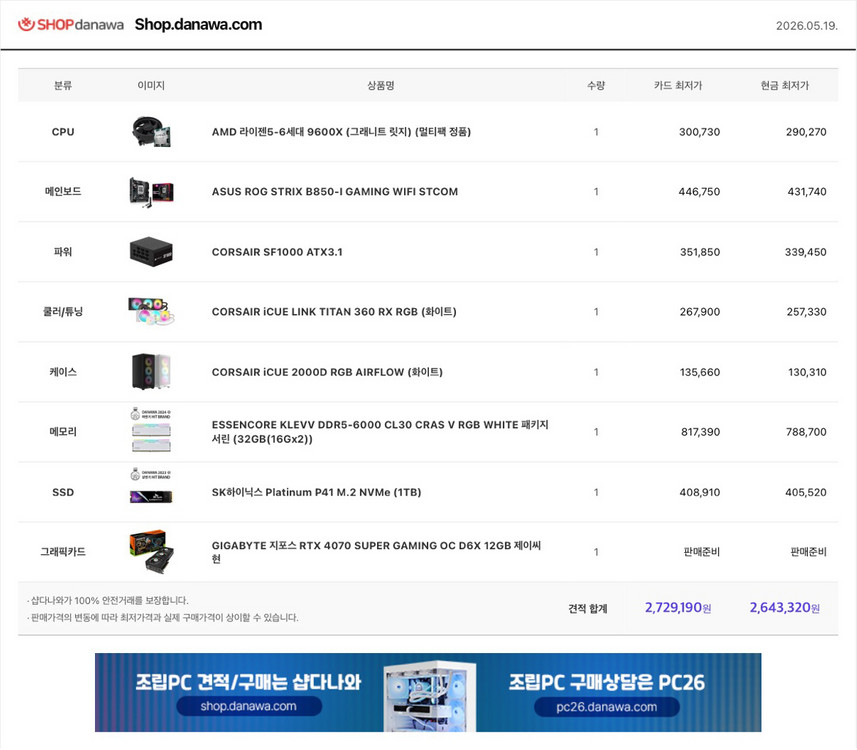Click the 현금 최저가 column header
The image size is (857, 750).
[785, 85]
